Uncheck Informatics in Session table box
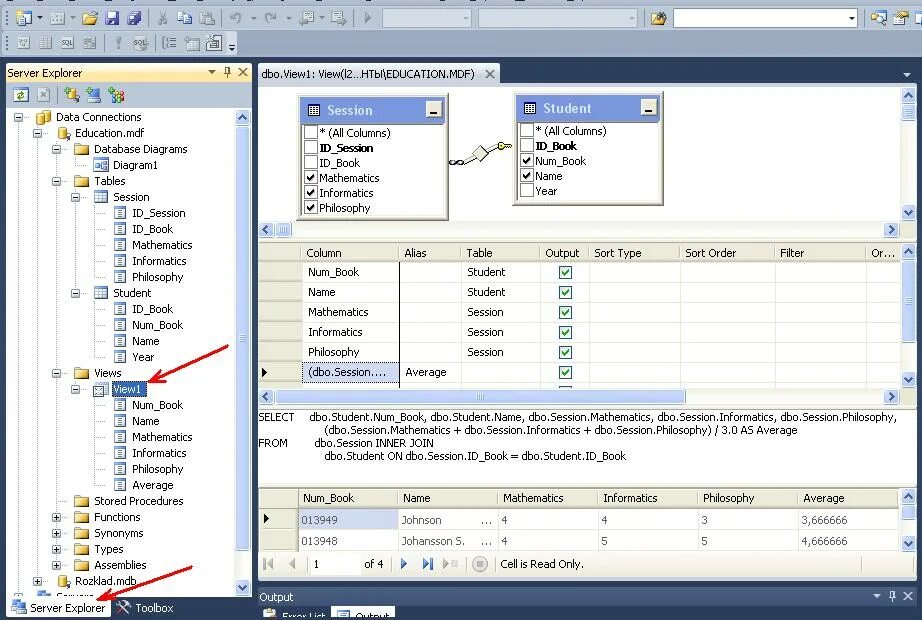This screenshot has height=620, width=922. click(x=311, y=192)
